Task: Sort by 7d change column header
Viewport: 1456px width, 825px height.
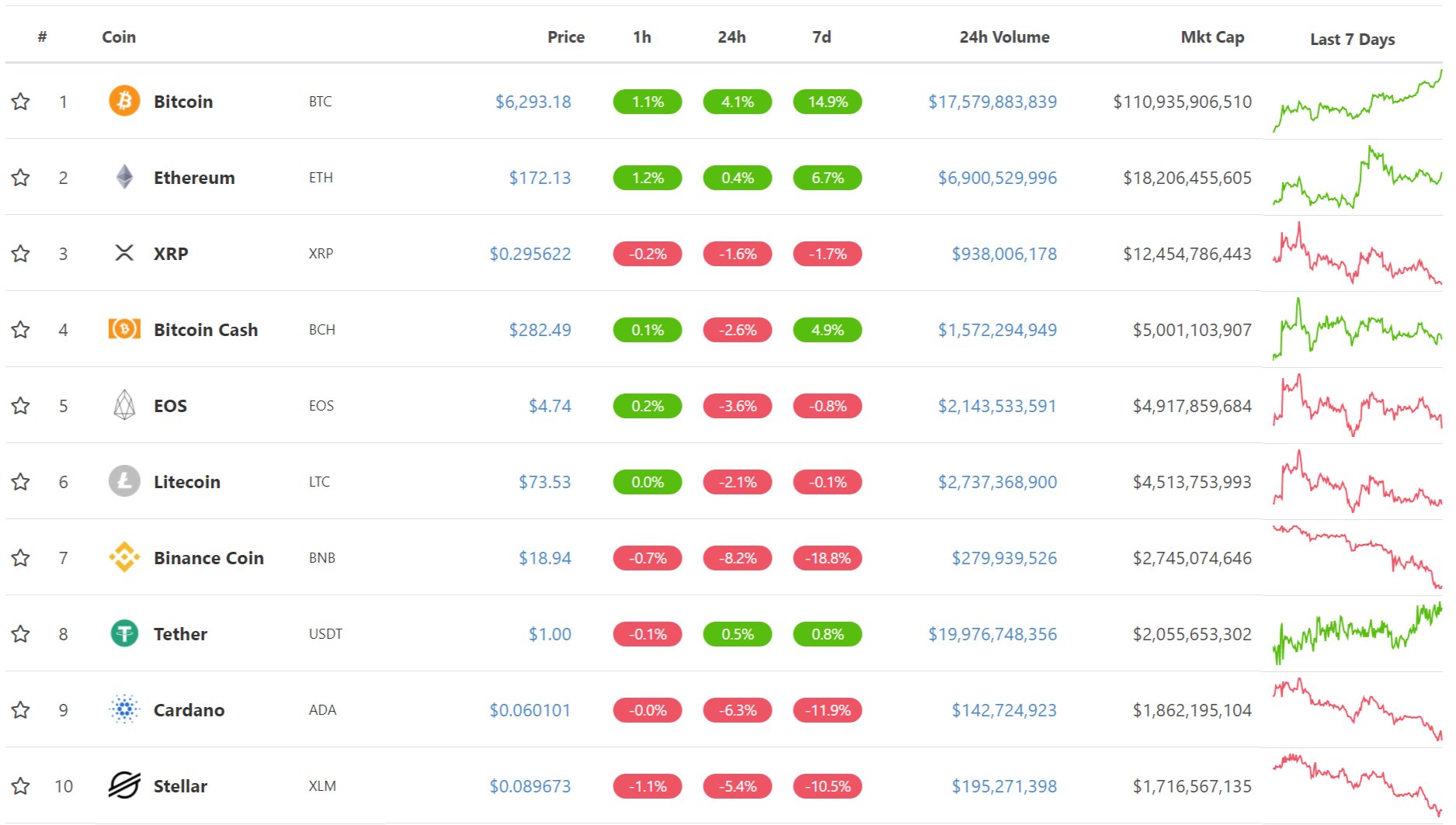Action: (822, 36)
